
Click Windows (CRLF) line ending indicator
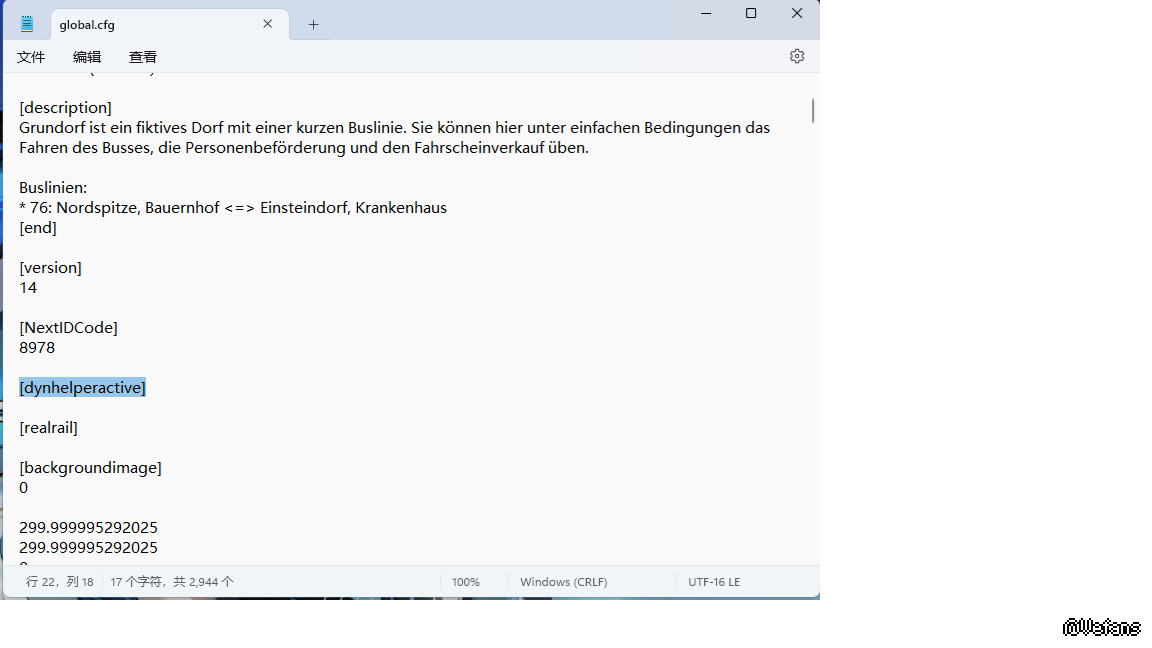[564, 582]
